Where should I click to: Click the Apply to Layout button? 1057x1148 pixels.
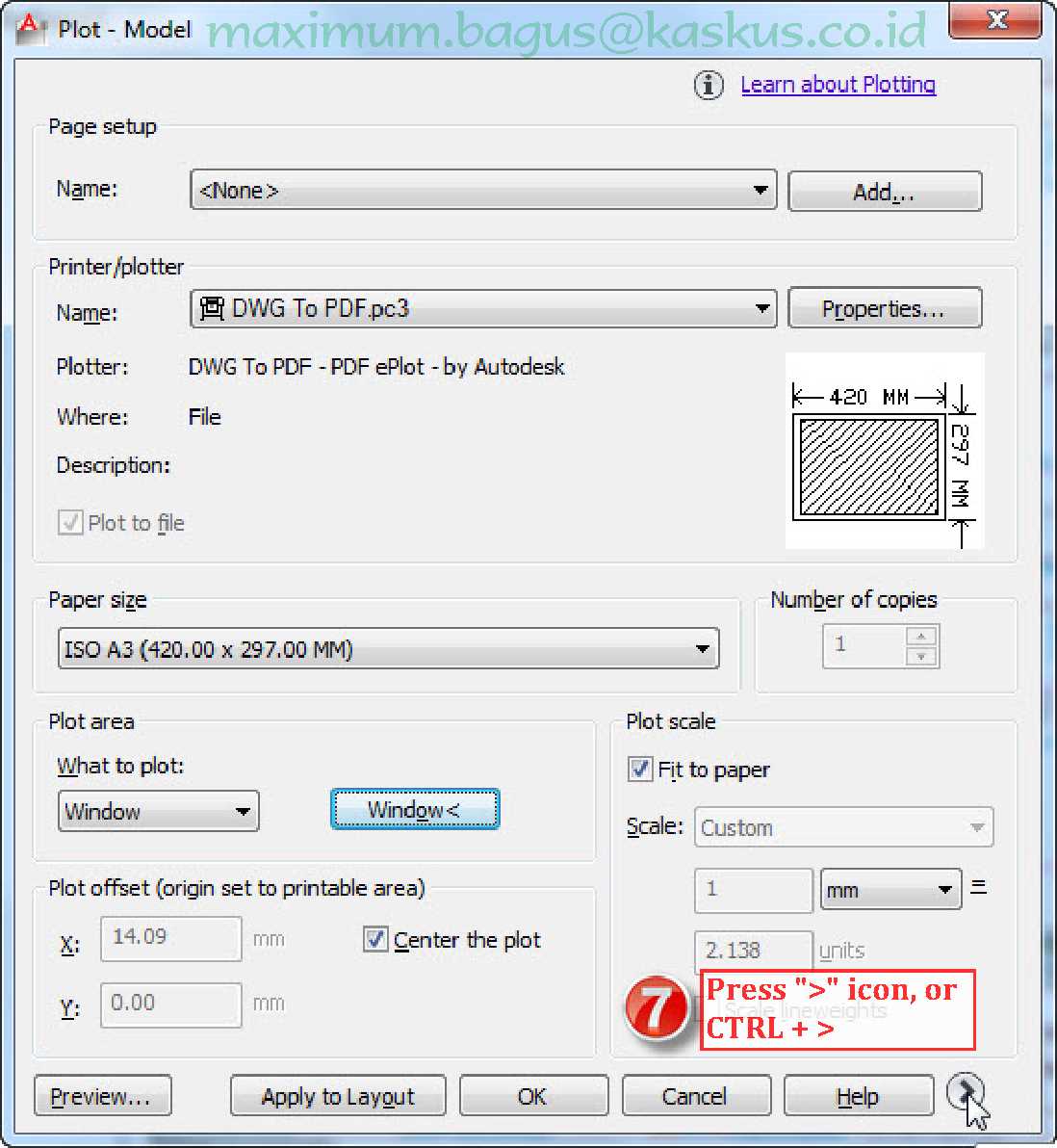pyautogui.click(x=338, y=1096)
